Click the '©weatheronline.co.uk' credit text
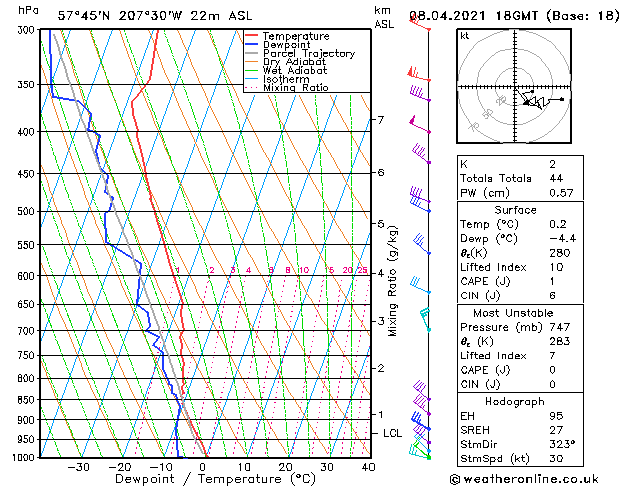 coord(524,479)
